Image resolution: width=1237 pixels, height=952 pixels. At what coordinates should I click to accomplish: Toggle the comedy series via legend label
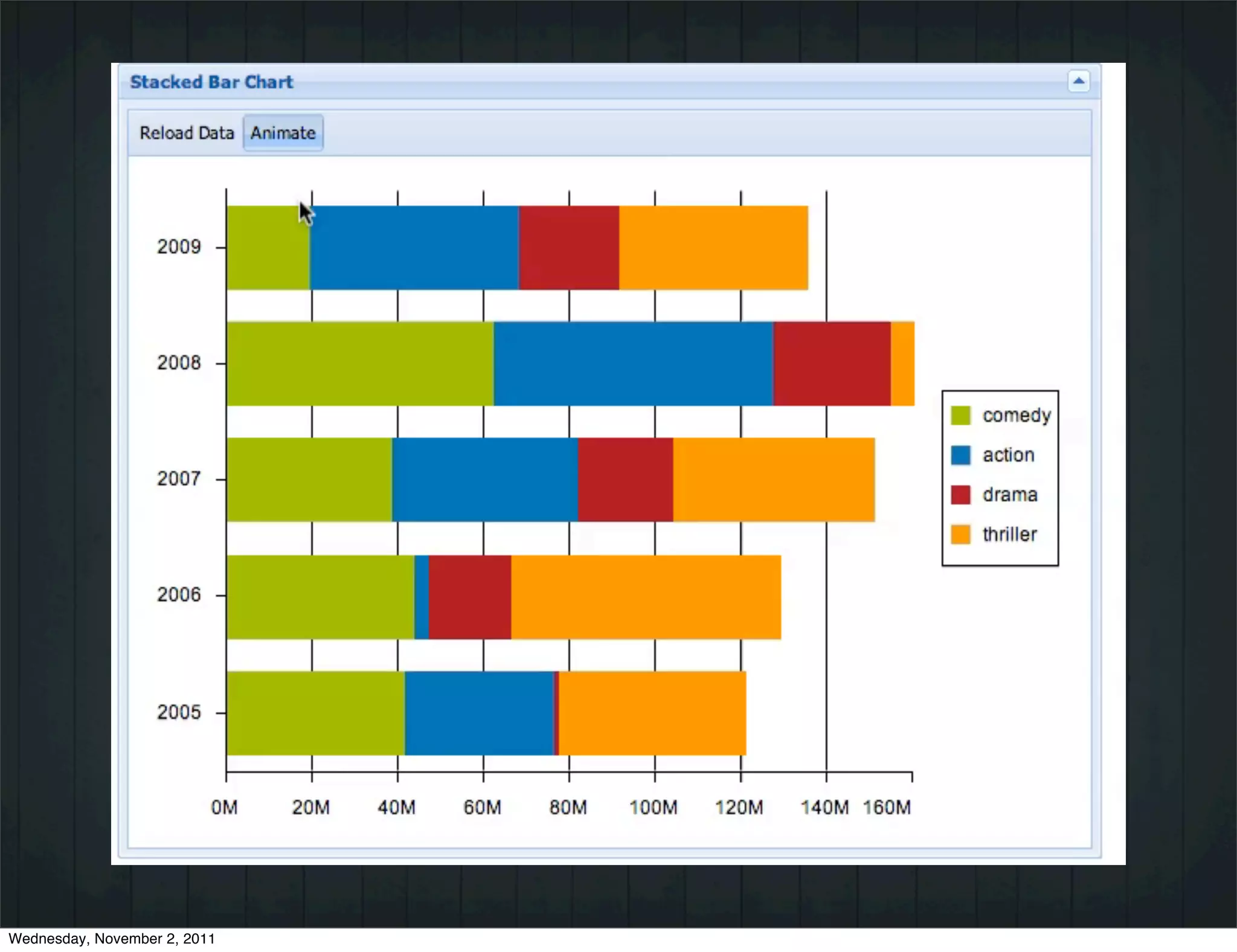pyautogui.click(x=1016, y=415)
